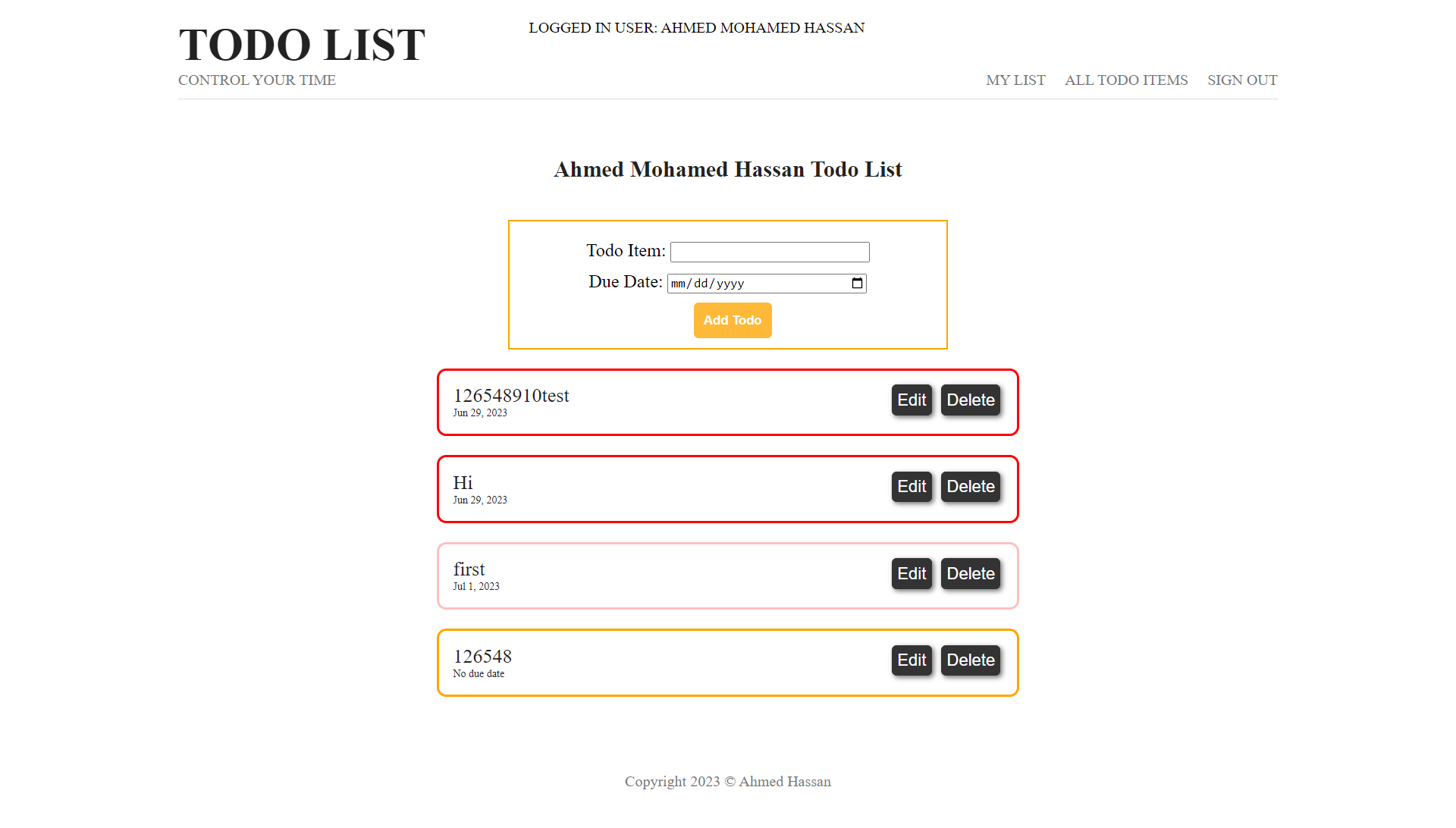The height and width of the screenshot is (828, 1456).
Task: Click the Hi todo item card
Action: pyautogui.click(x=667, y=489)
